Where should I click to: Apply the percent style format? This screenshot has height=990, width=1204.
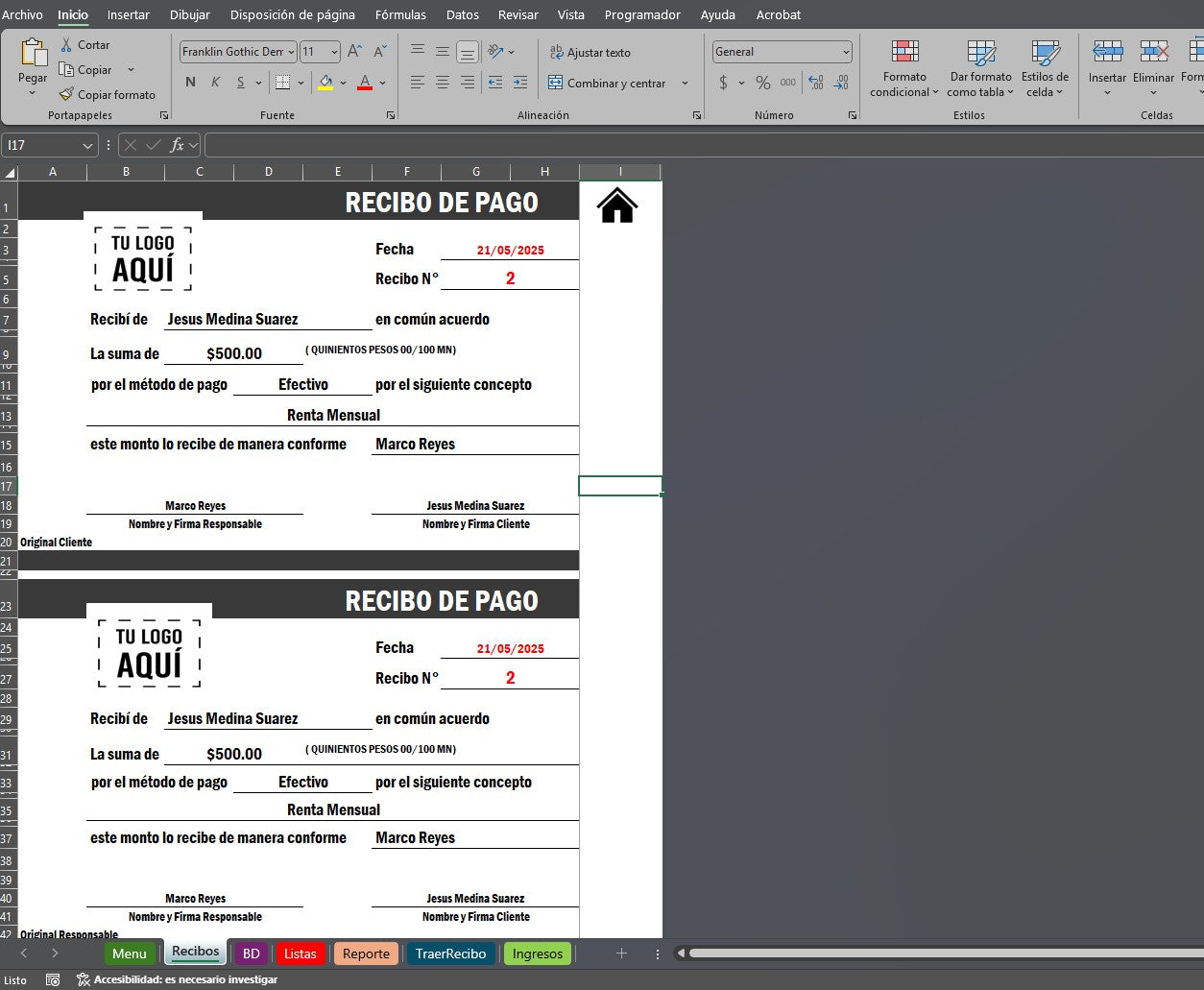[x=763, y=84]
